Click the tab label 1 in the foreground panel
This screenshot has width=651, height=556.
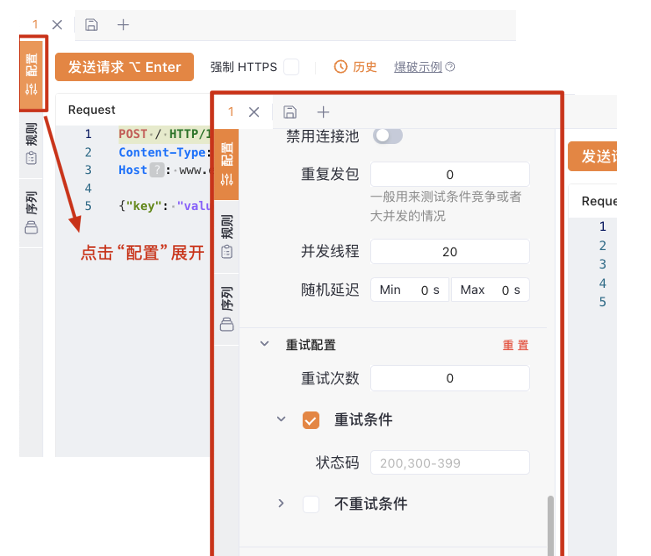coord(231,112)
